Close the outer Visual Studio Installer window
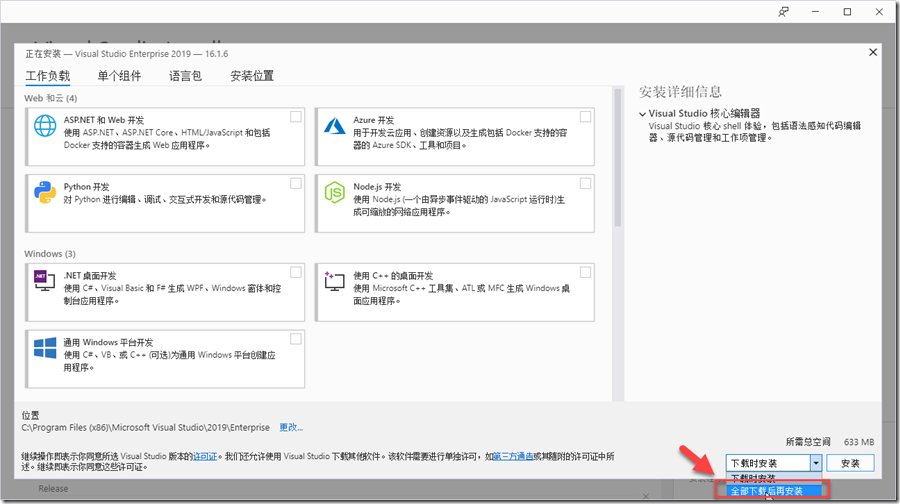Image resolution: width=900 pixels, height=504 pixels. tap(879, 11)
